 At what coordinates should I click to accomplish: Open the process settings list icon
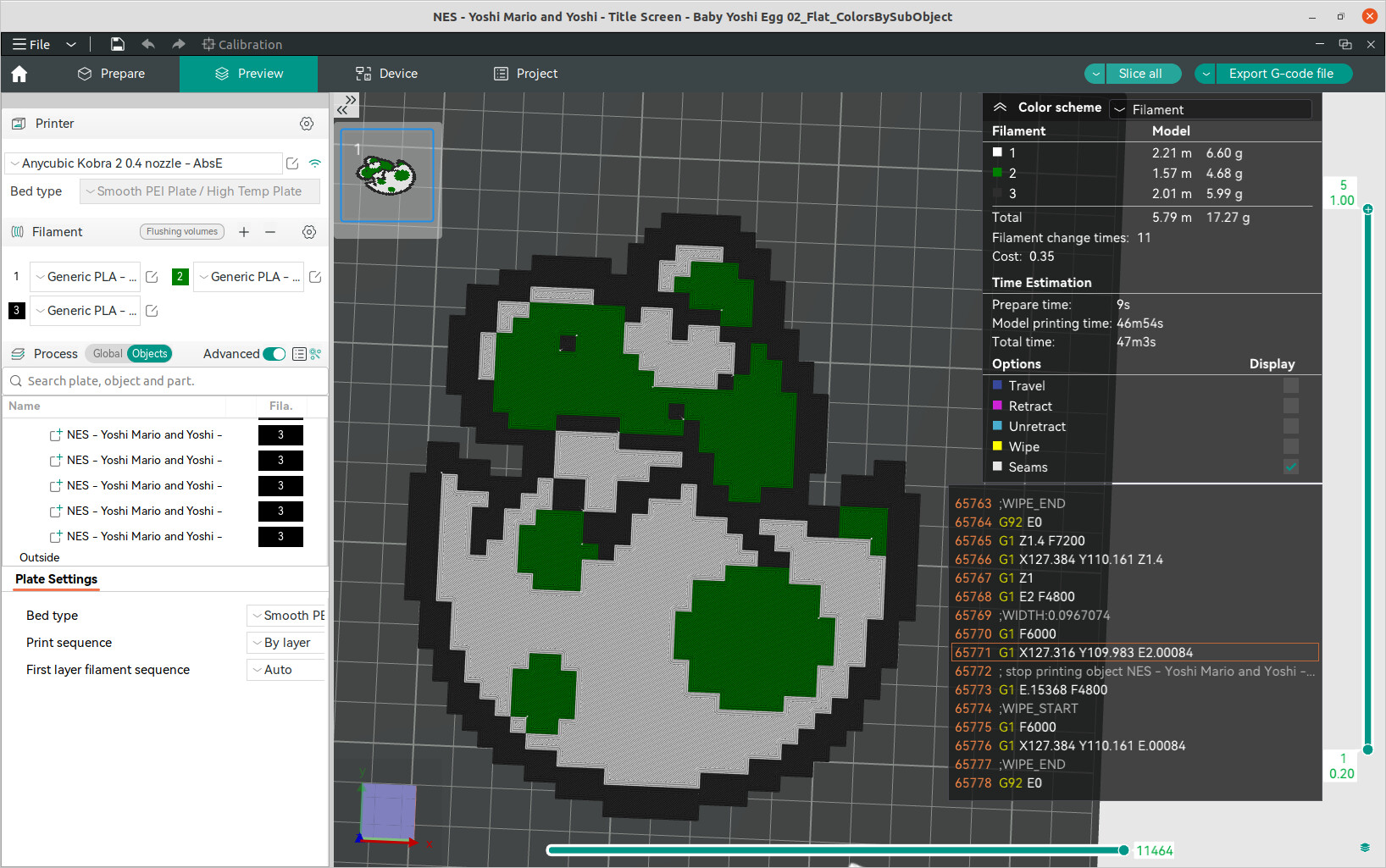click(299, 354)
